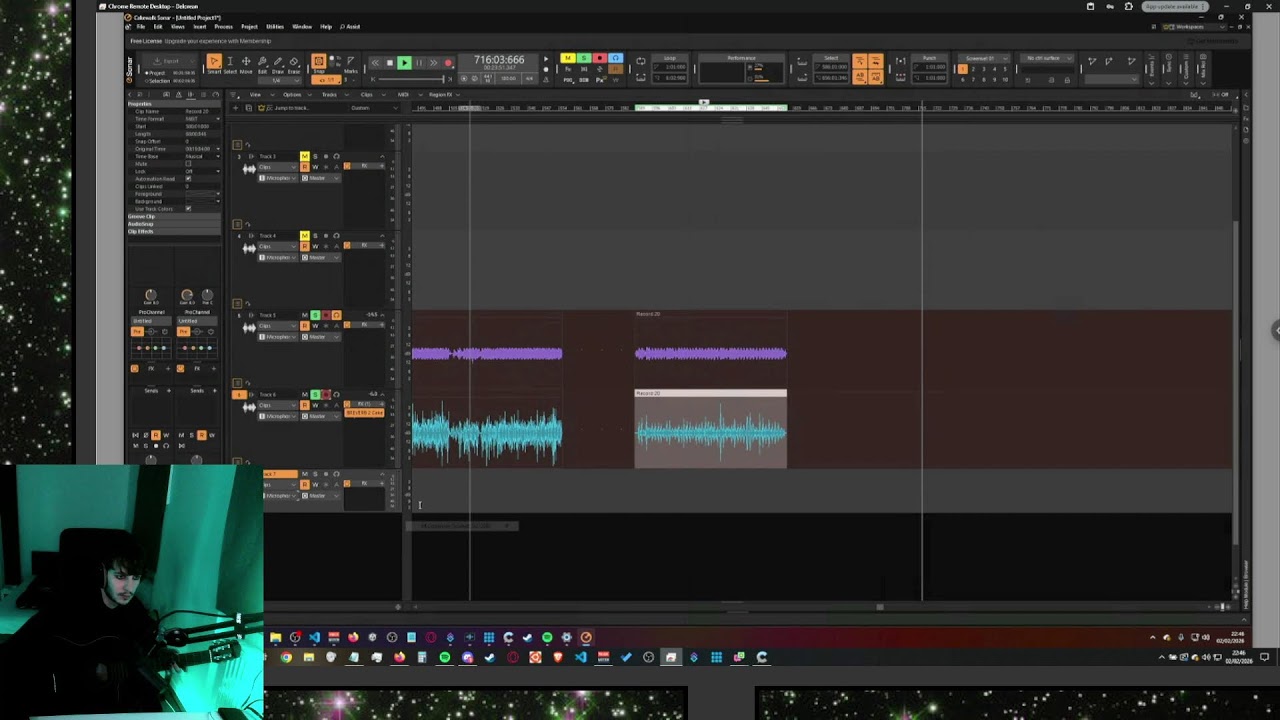Click App update available in Remote Desktop
This screenshot has width=1280, height=720.
(x=1175, y=7)
